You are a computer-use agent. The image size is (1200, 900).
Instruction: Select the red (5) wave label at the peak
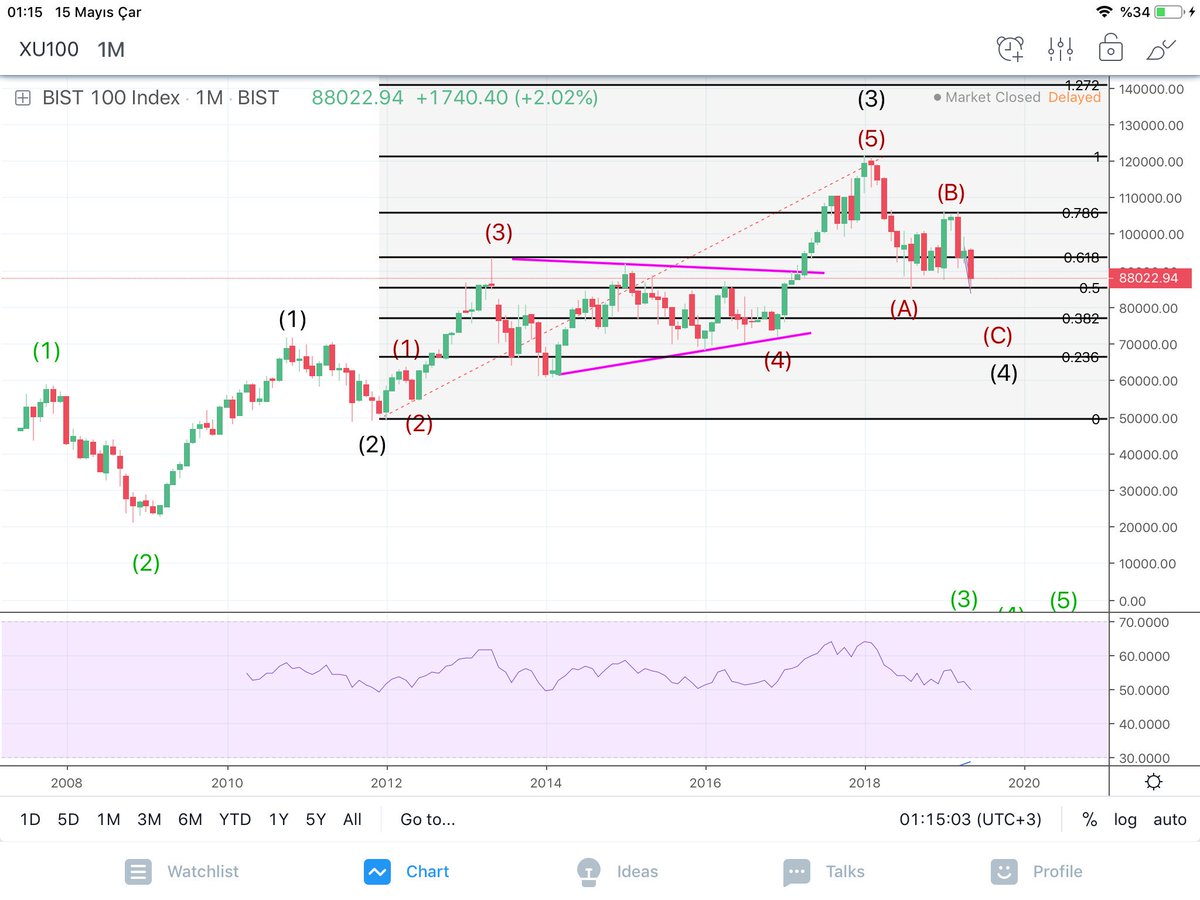(x=872, y=138)
